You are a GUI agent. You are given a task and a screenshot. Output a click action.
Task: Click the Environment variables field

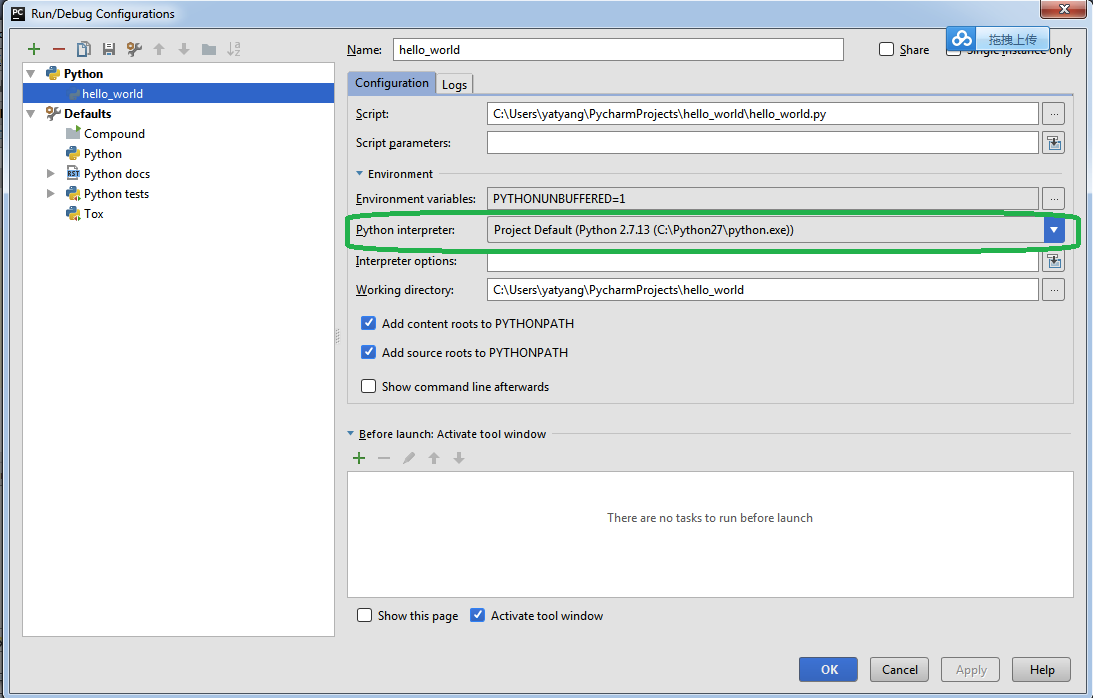(x=763, y=199)
